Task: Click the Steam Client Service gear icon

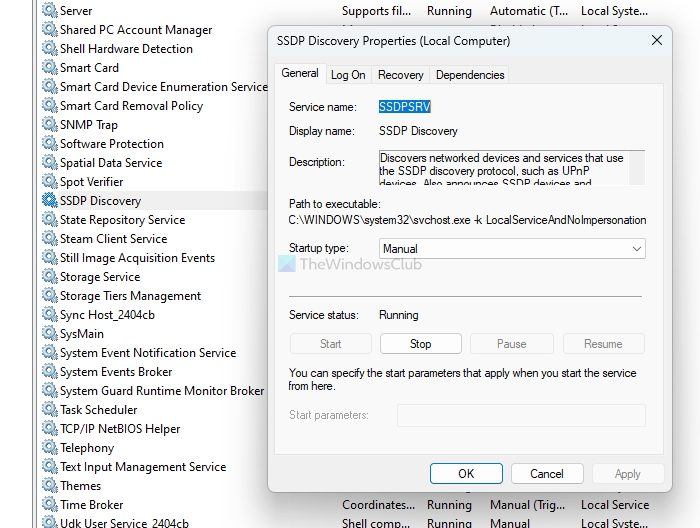Action: 49,239
